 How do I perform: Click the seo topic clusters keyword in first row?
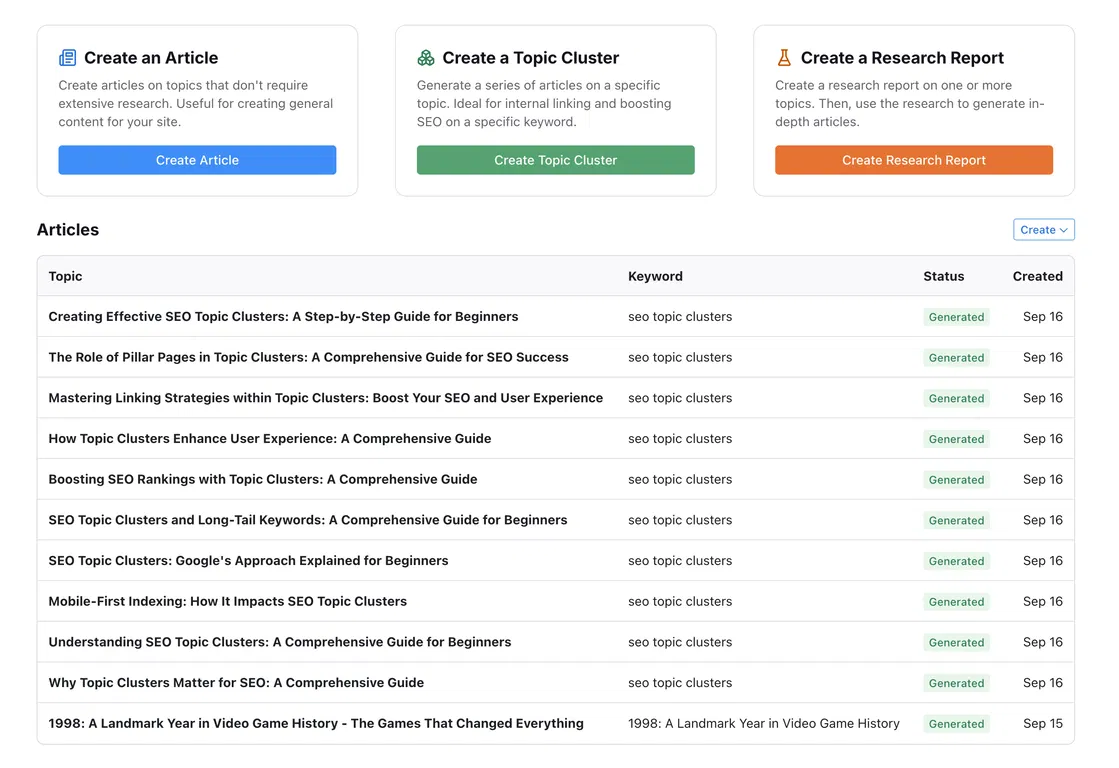pyautogui.click(x=680, y=316)
